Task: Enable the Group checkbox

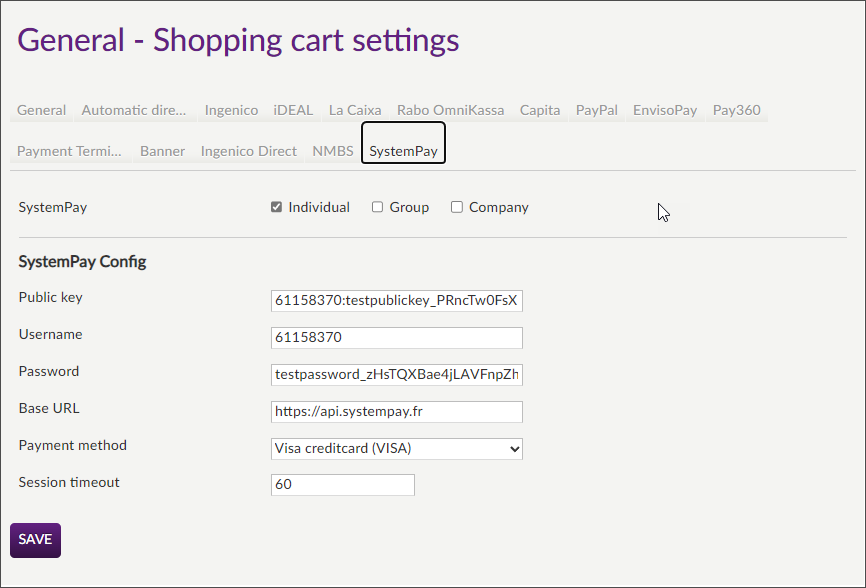Action: (x=377, y=207)
